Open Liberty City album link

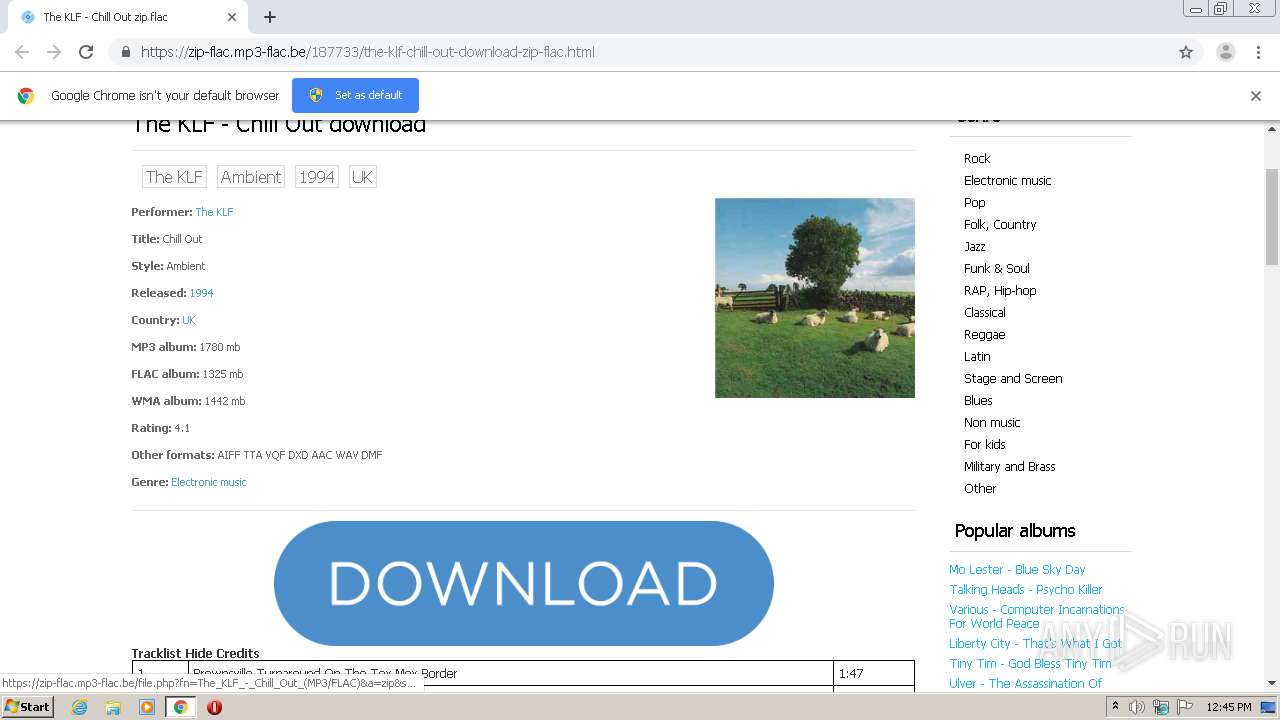1036,643
